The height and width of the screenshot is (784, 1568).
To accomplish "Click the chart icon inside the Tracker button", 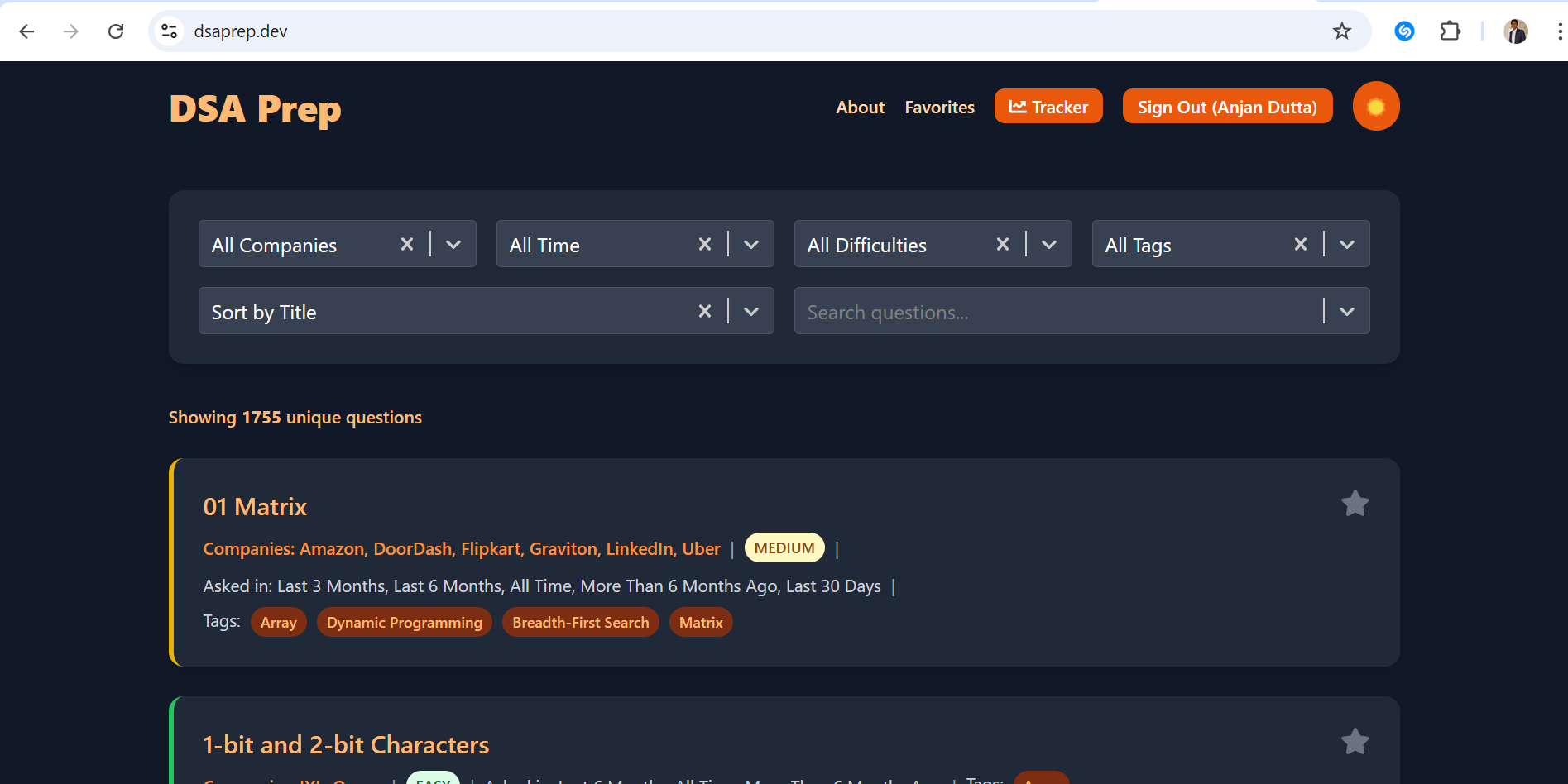I will click(1019, 106).
